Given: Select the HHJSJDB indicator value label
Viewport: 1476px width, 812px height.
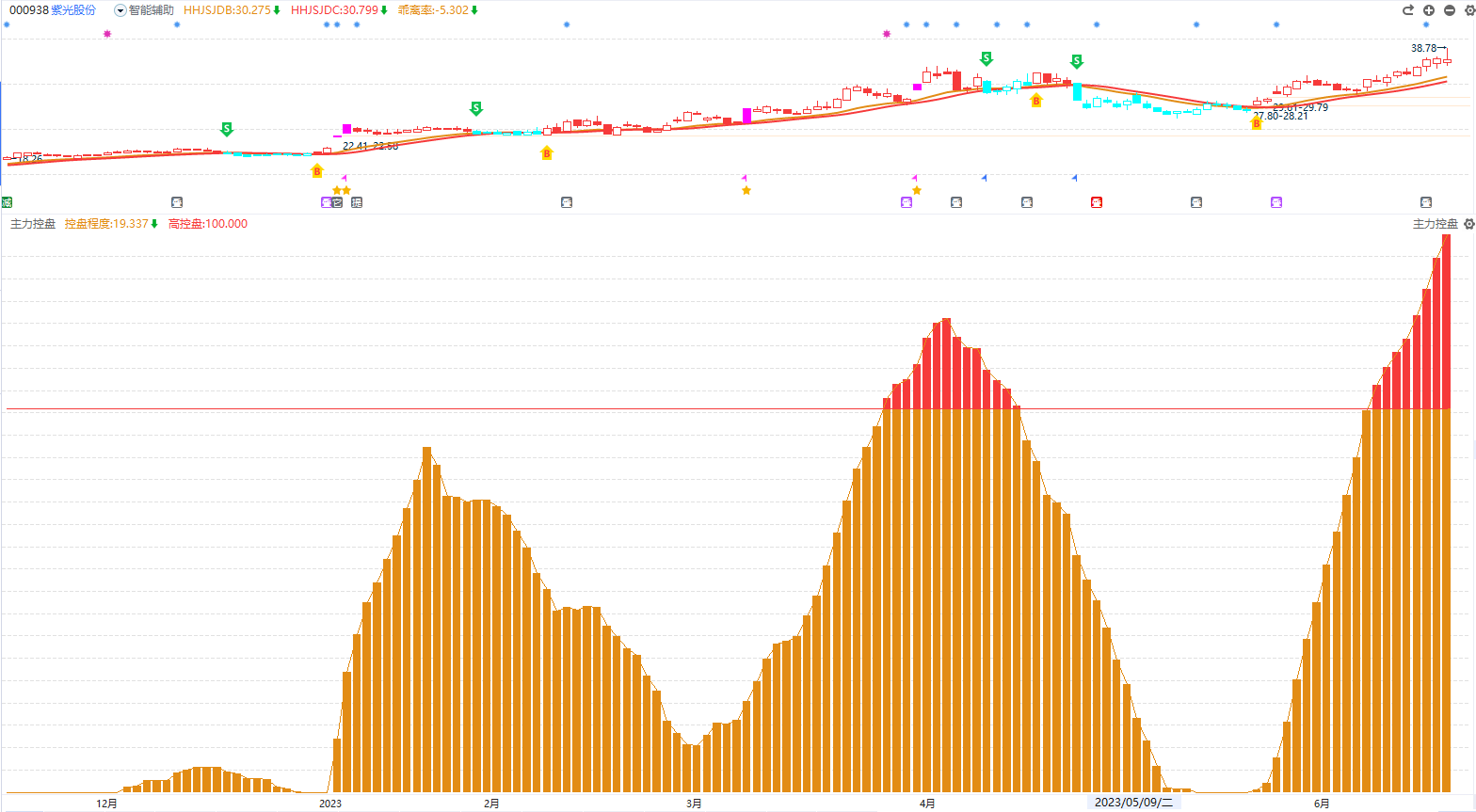Looking at the screenshot, I should [x=227, y=10].
